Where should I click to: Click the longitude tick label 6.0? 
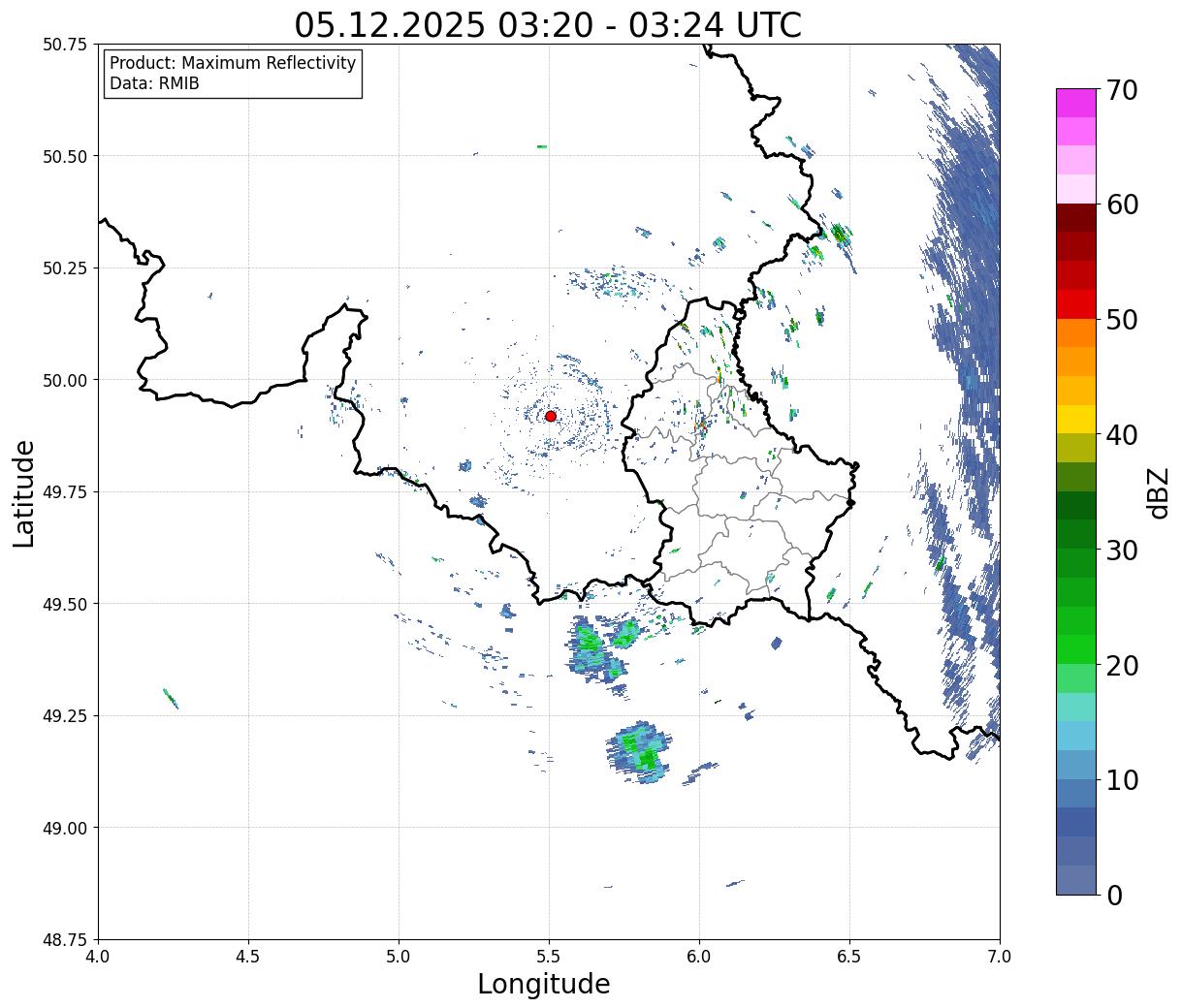(699, 957)
